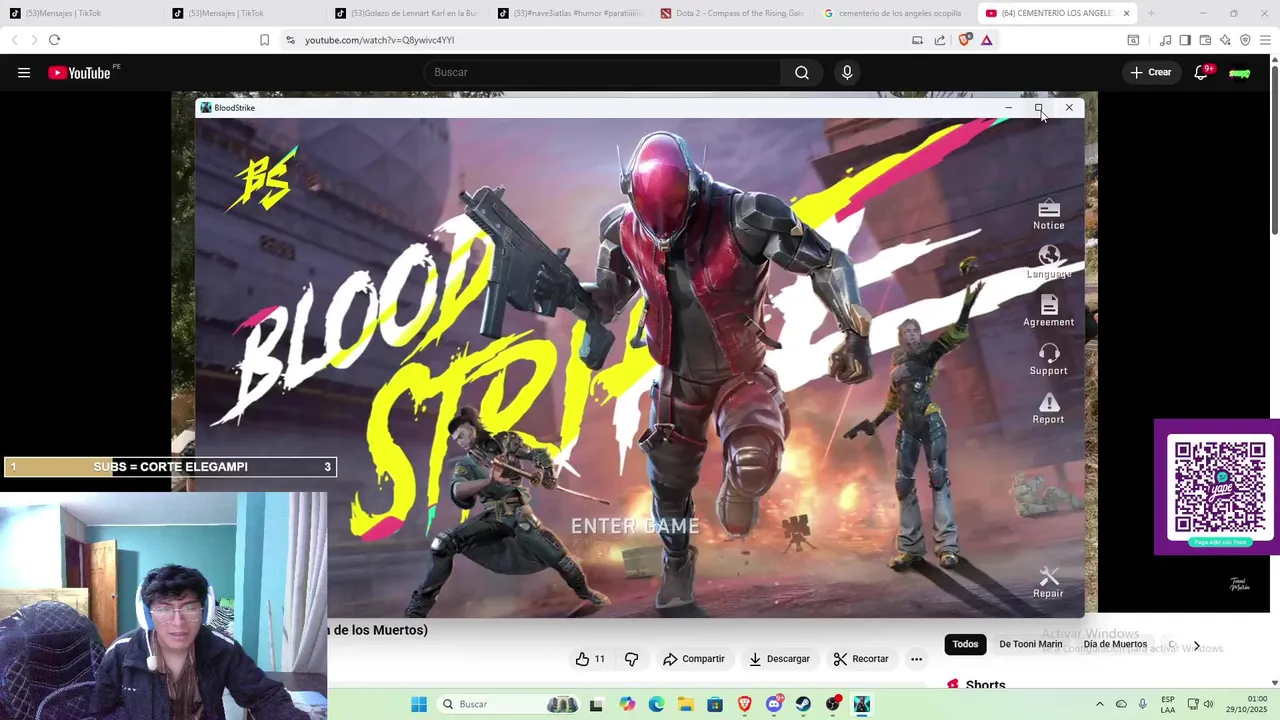The image size is (1280, 720).
Task: Click the Brave Shields lion icon
Action: tap(964, 40)
